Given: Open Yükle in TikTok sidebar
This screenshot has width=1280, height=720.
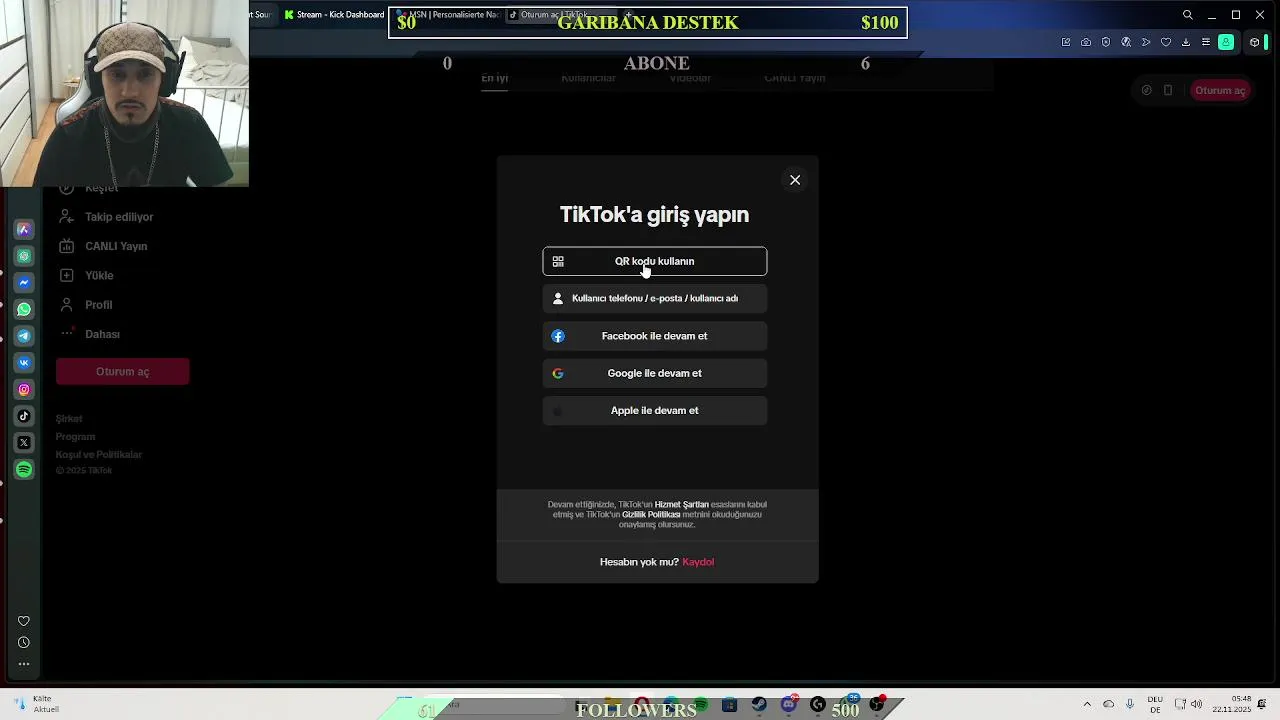Looking at the screenshot, I should (x=86, y=275).
